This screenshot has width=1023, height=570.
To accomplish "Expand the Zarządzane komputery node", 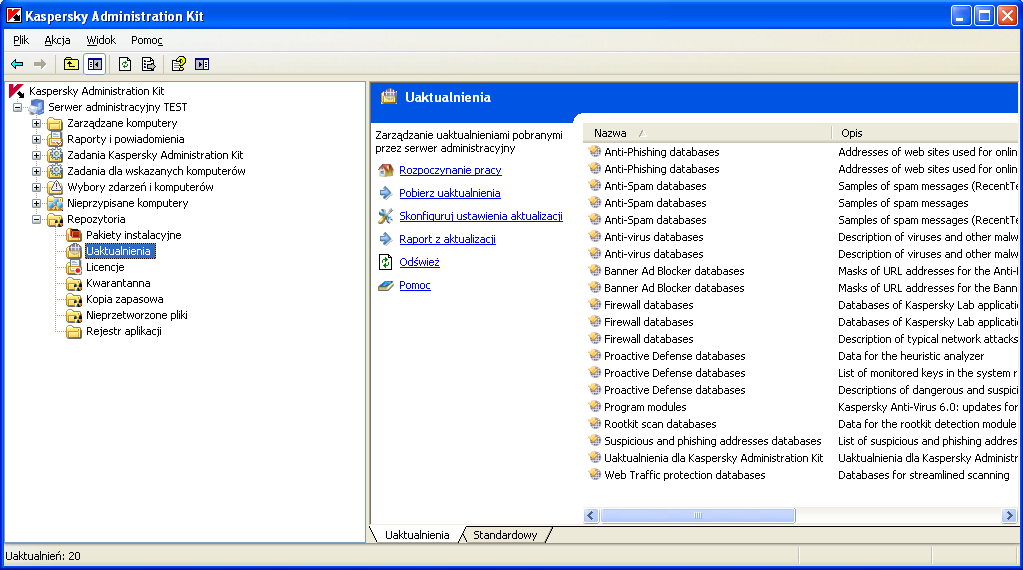I will (37, 123).
